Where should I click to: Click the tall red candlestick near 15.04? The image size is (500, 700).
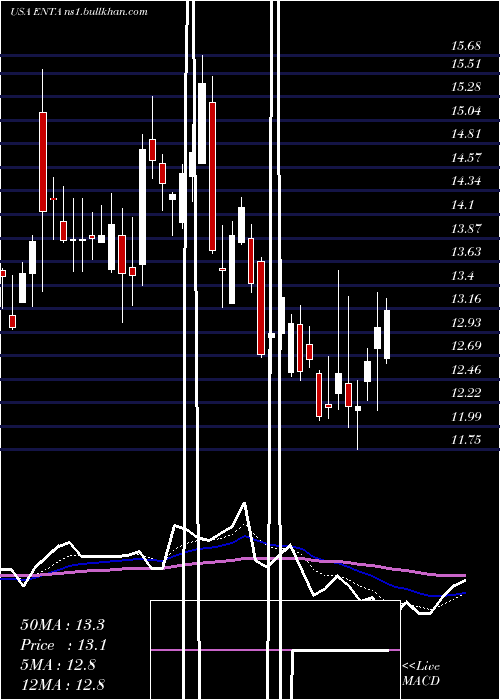(x=43, y=162)
